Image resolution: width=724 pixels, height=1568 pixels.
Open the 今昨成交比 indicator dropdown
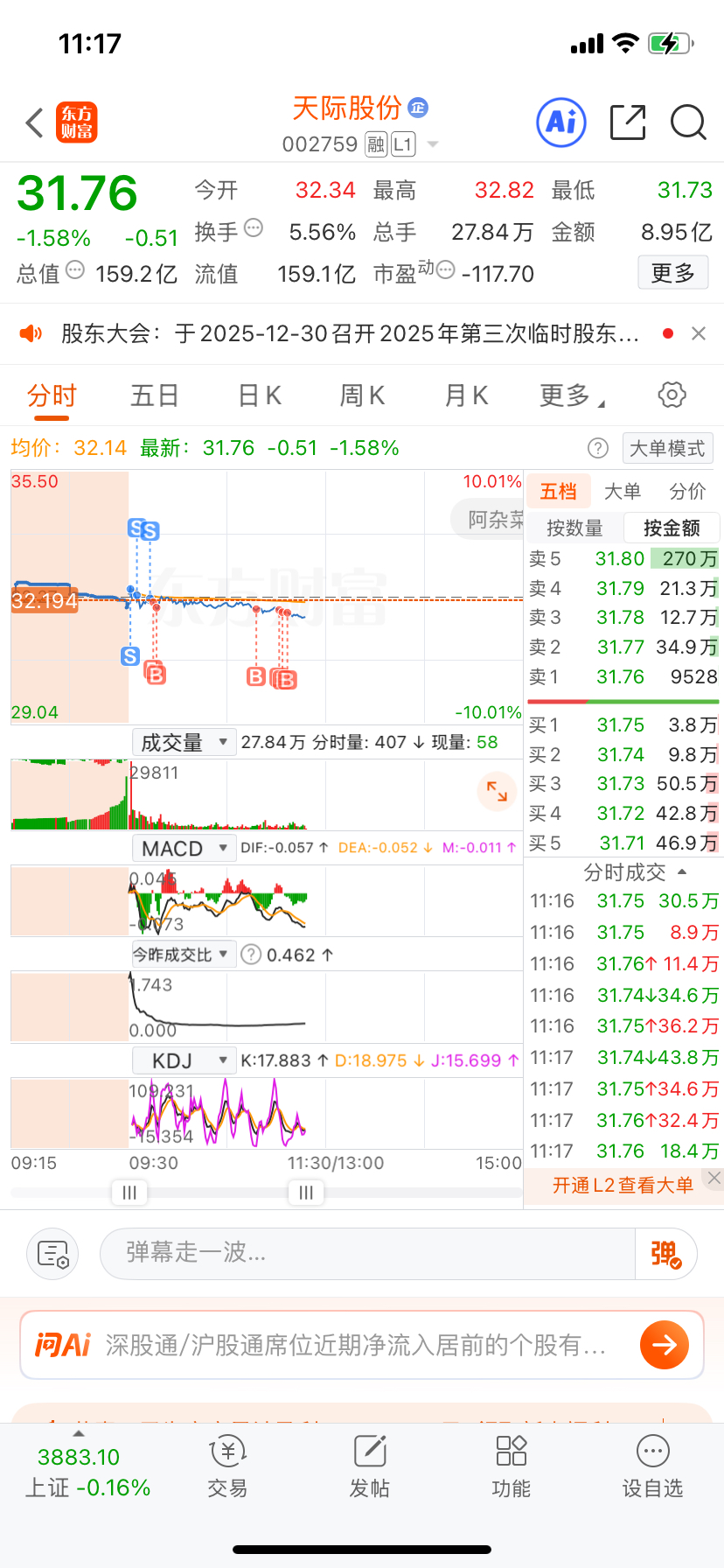coord(184,955)
